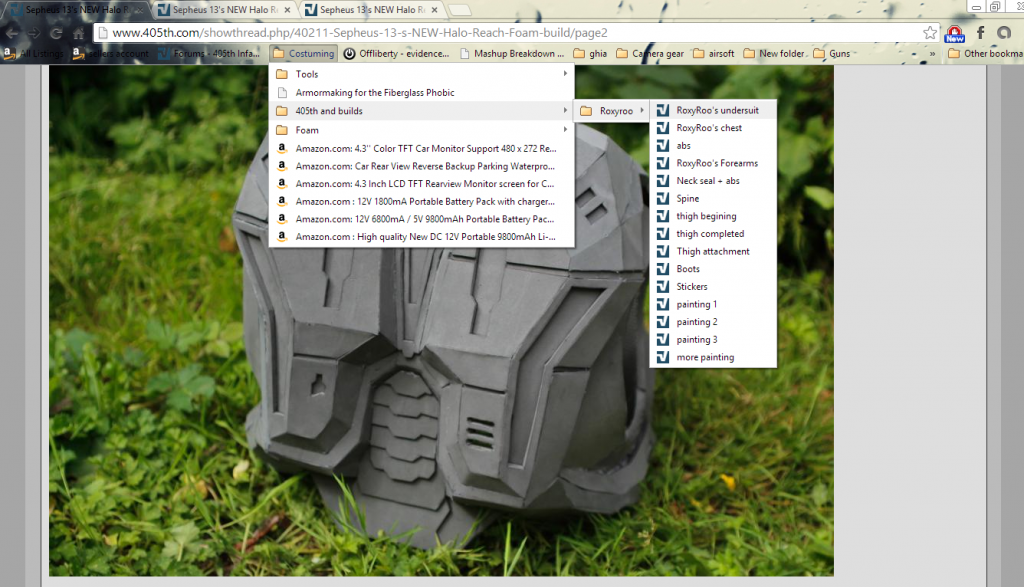Open the Offliberty - evidence bookmark

click(397, 54)
